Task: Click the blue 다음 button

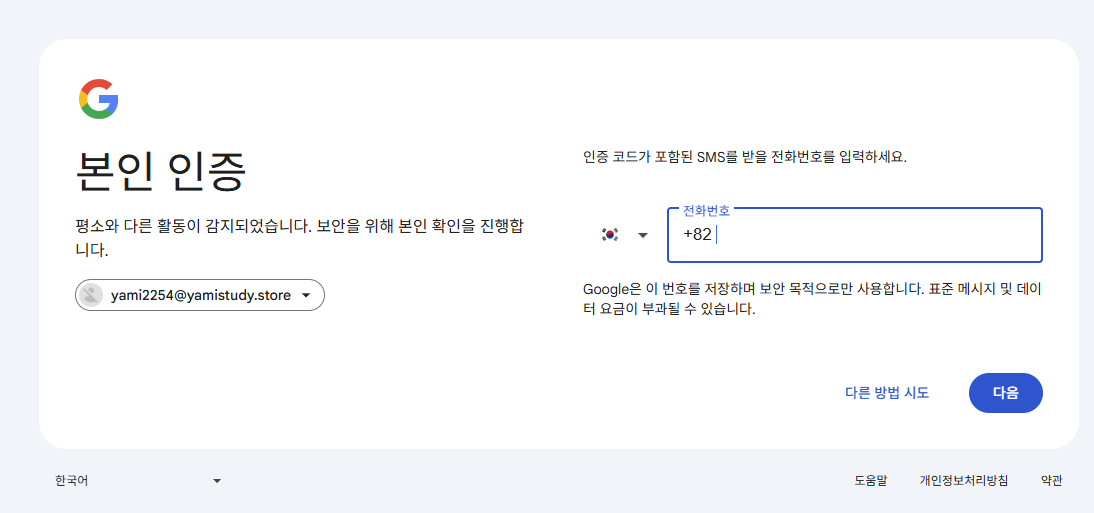Action: 1005,393
